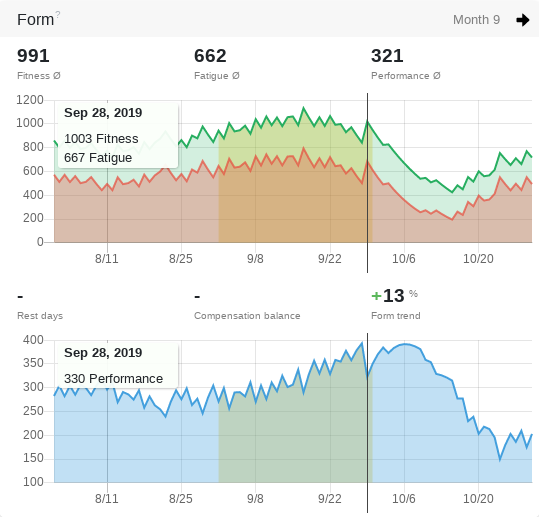
Task: Click the 9/22 axis label on performance chart
Action: (330, 498)
